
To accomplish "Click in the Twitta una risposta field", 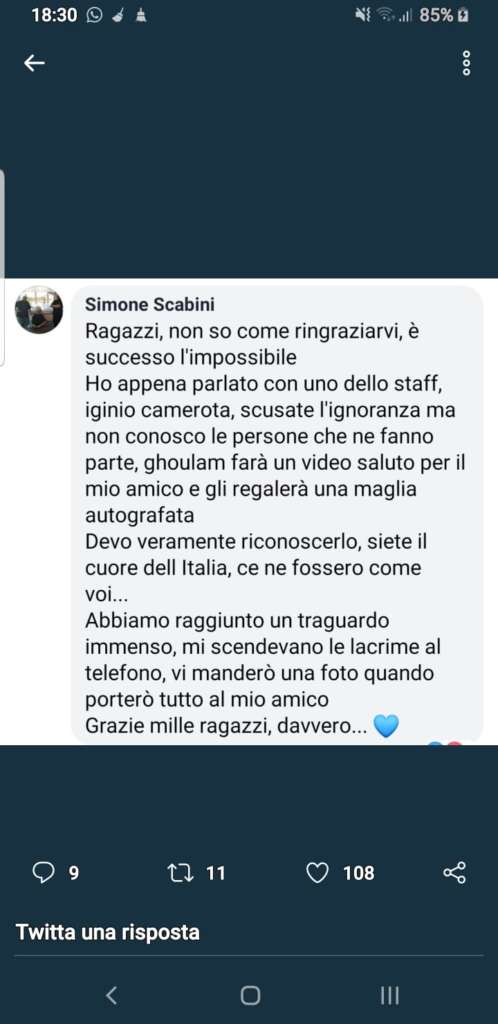I will (249, 933).
